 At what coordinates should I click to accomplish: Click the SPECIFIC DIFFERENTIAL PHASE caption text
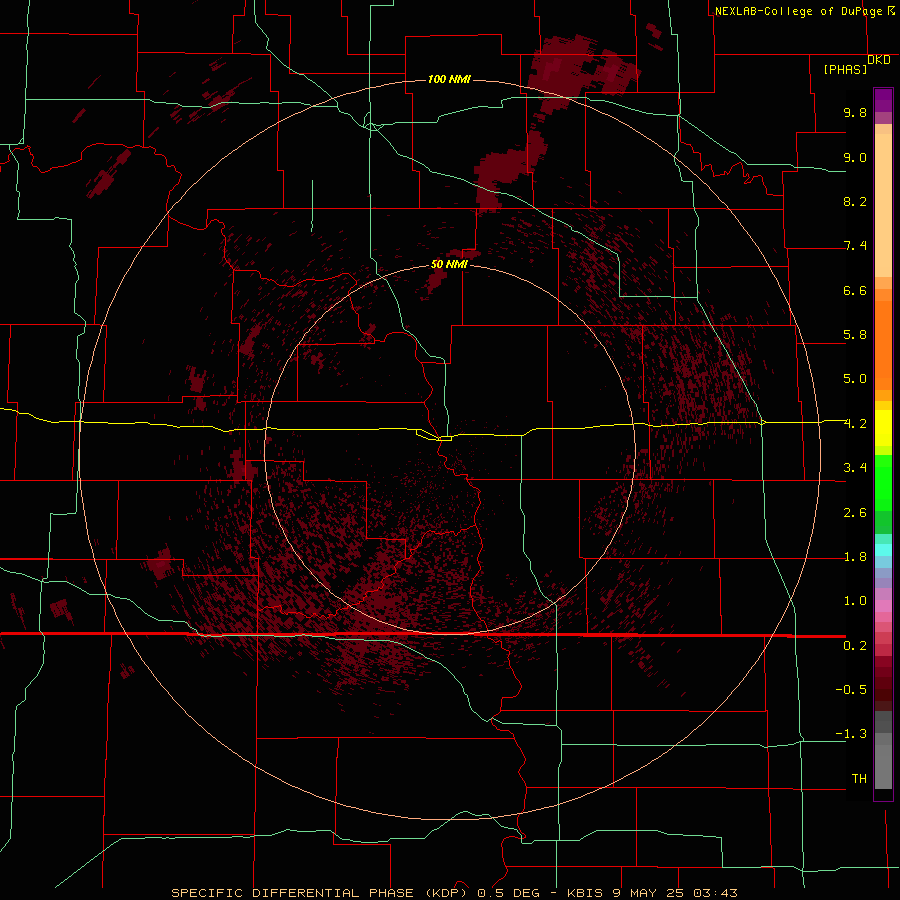click(x=292, y=893)
